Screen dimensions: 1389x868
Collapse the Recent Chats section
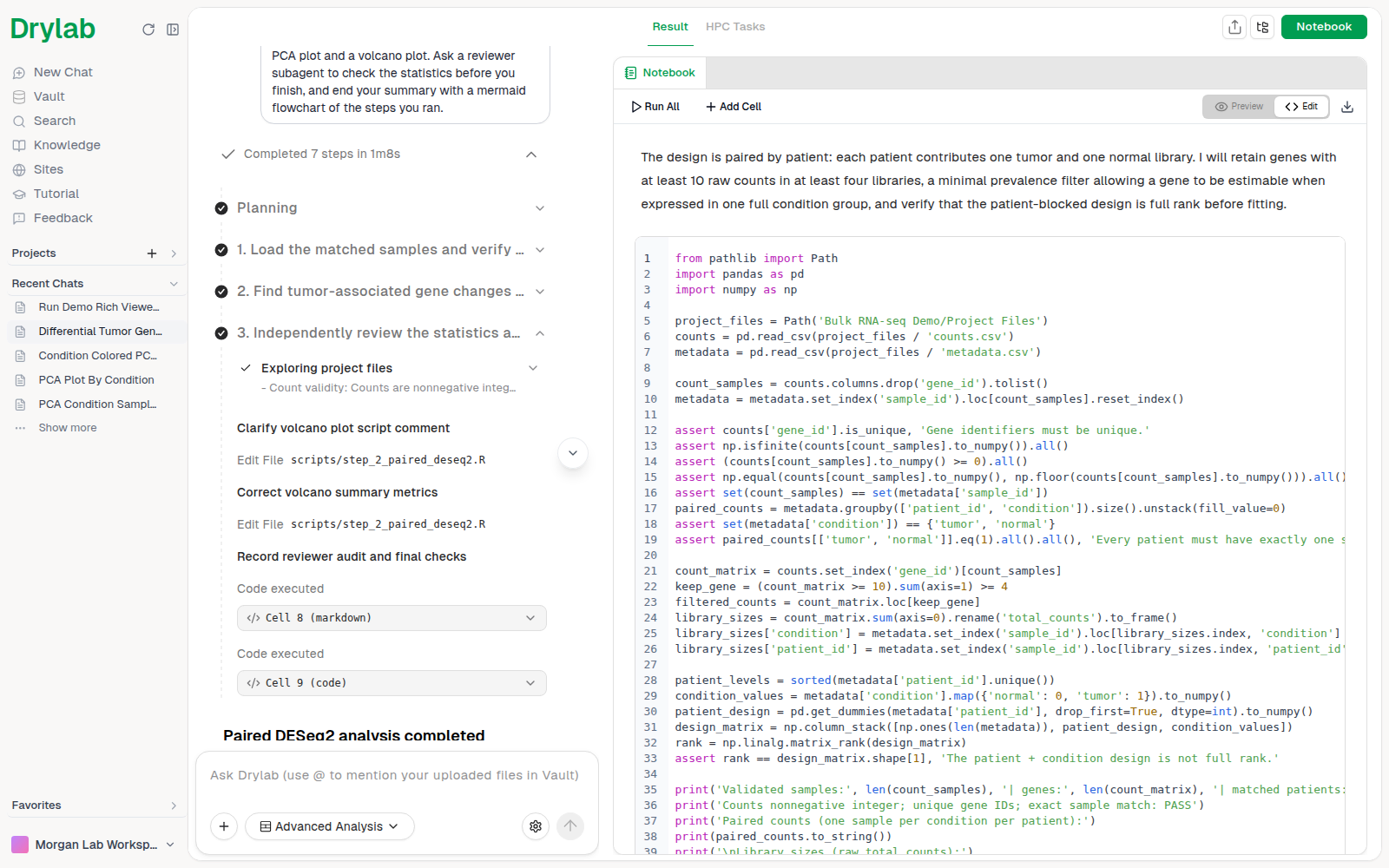[x=174, y=284]
